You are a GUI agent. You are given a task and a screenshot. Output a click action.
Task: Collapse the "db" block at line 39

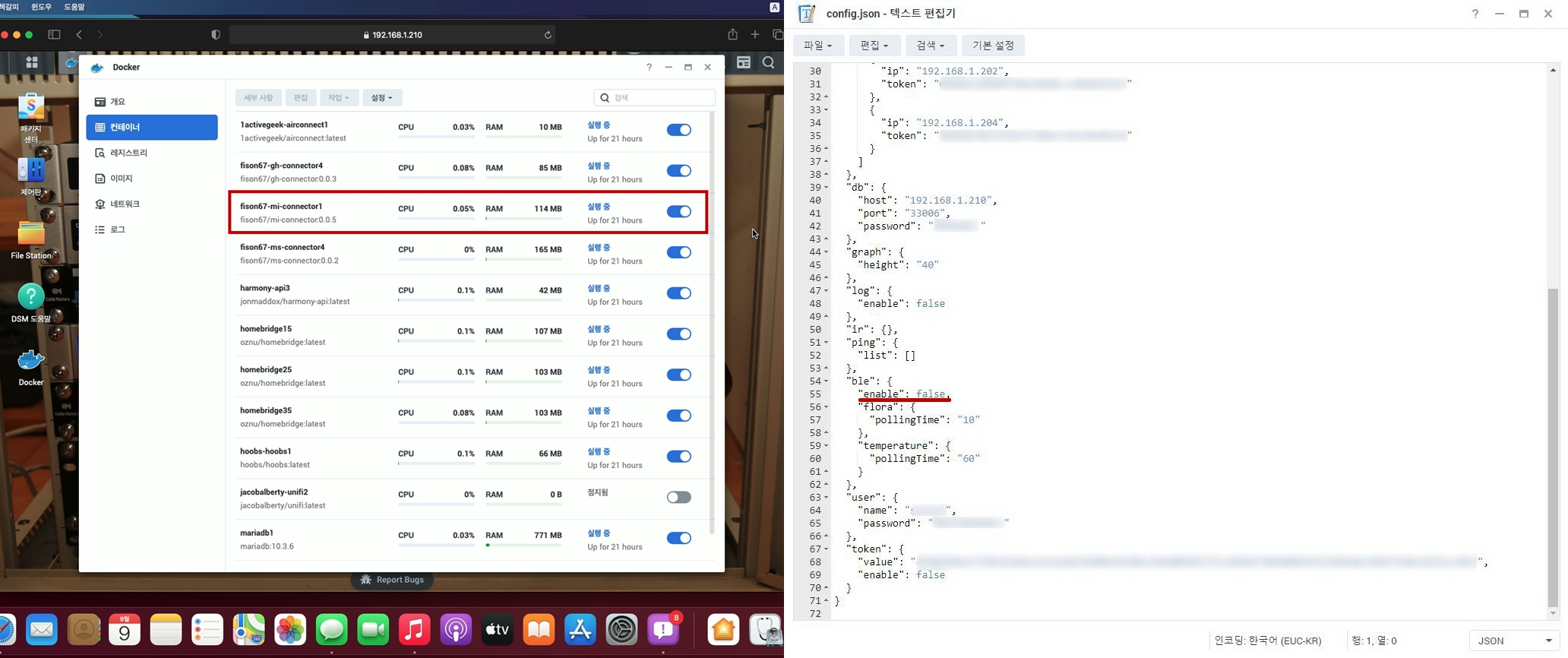(x=827, y=188)
